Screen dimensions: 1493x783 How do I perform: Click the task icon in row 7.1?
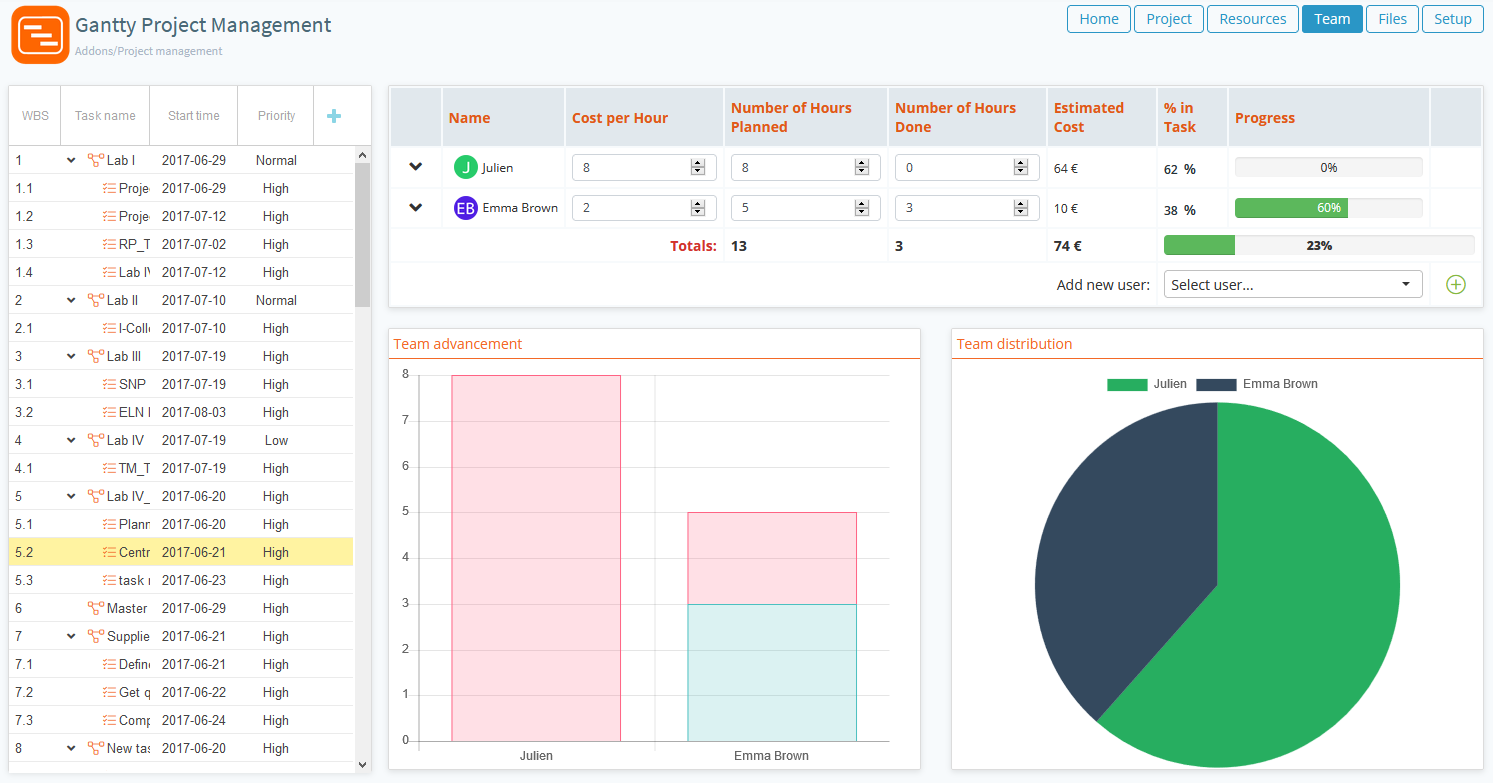109,664
